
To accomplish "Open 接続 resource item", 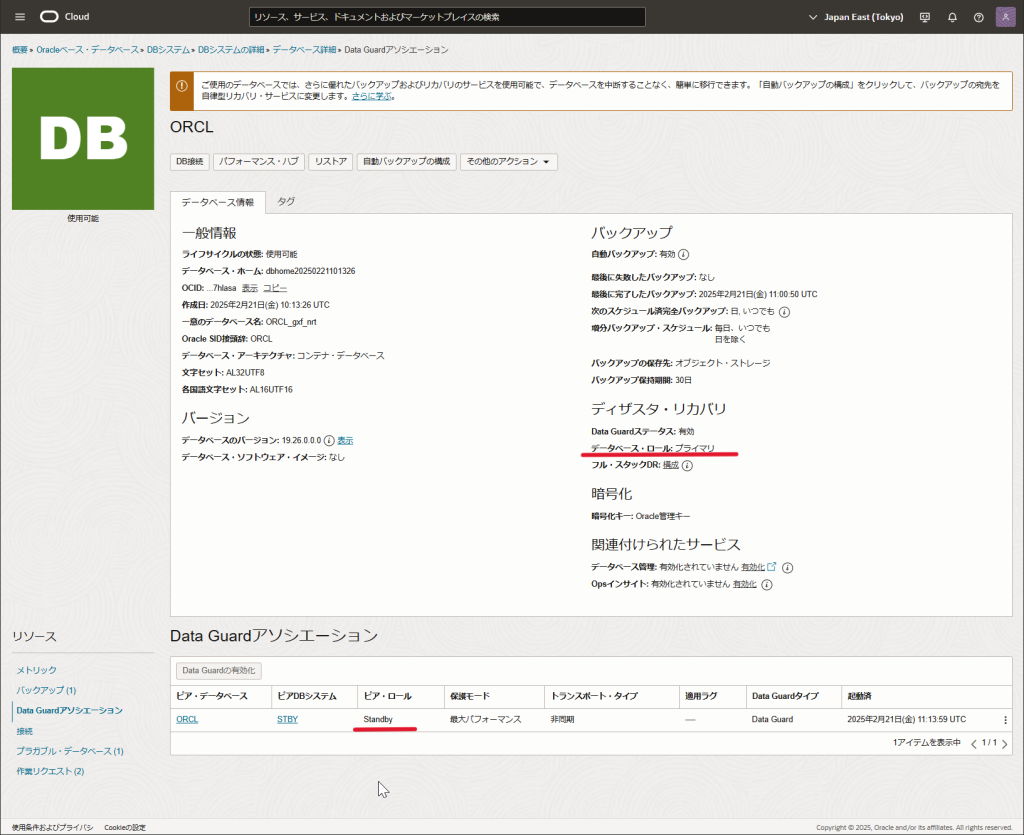I will [25, 731].
